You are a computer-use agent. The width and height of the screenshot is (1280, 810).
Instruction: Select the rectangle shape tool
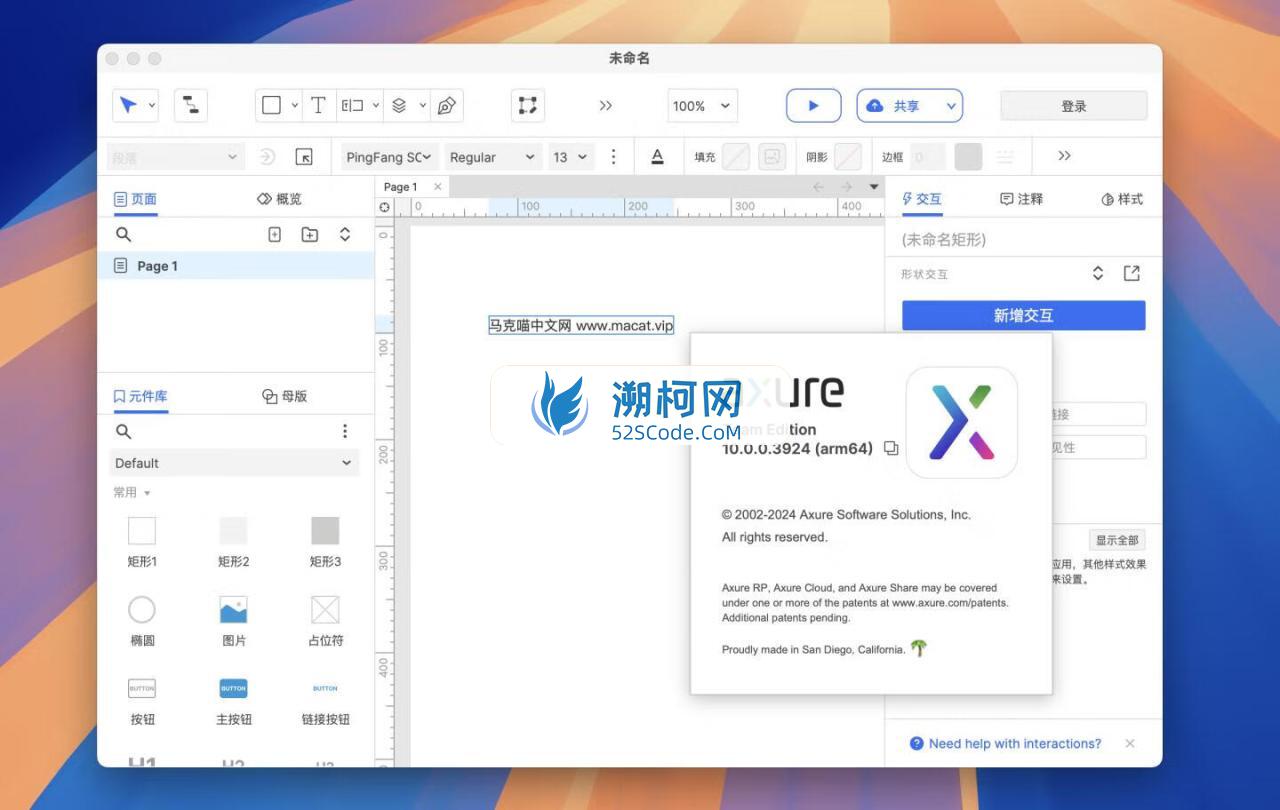271,105
